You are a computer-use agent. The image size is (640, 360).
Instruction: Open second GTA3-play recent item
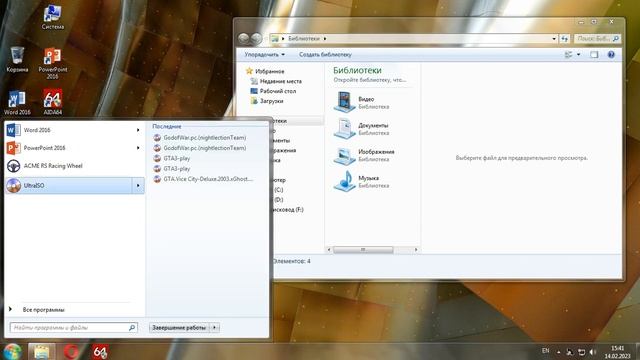[172, 168]
